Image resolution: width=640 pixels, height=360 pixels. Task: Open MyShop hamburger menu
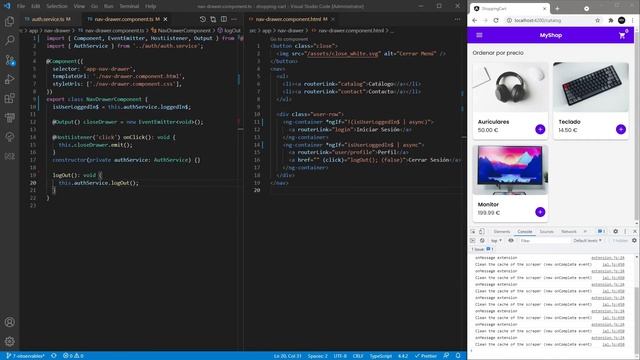coord(479,35)
